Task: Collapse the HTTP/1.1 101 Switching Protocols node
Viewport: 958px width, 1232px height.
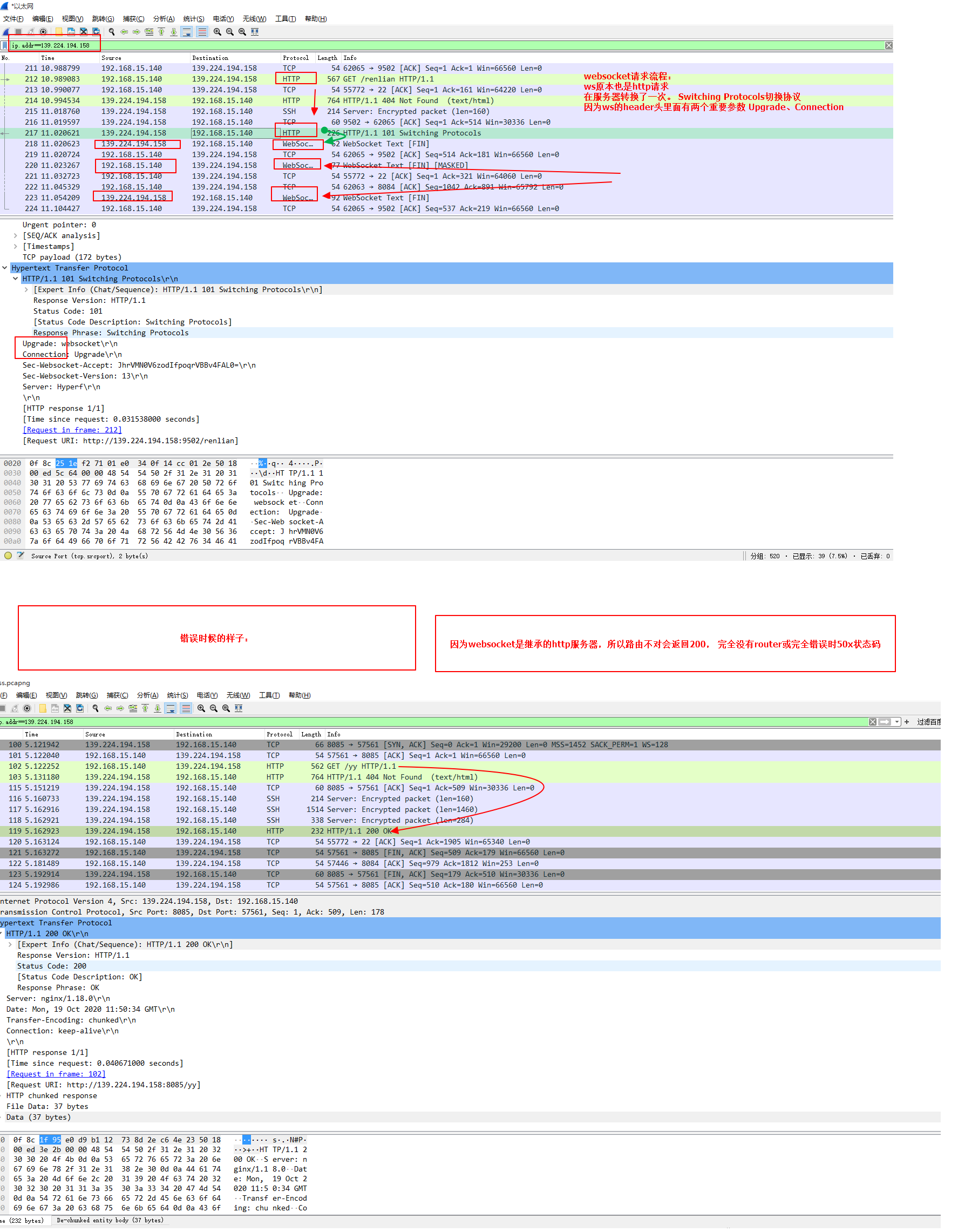Action: click(x=15, y=279)
